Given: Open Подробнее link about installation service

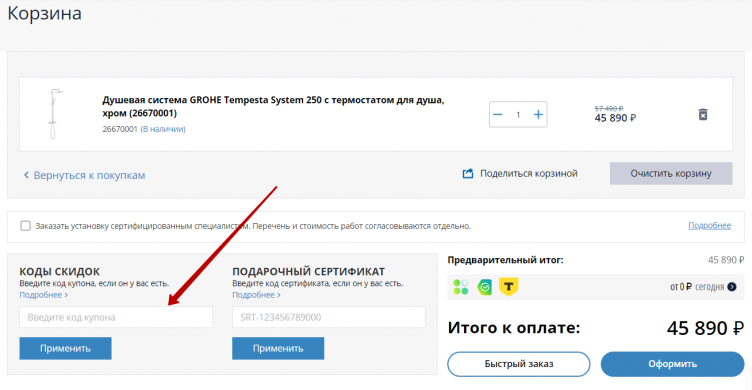Looking at the screenshot, I should 709,225.
